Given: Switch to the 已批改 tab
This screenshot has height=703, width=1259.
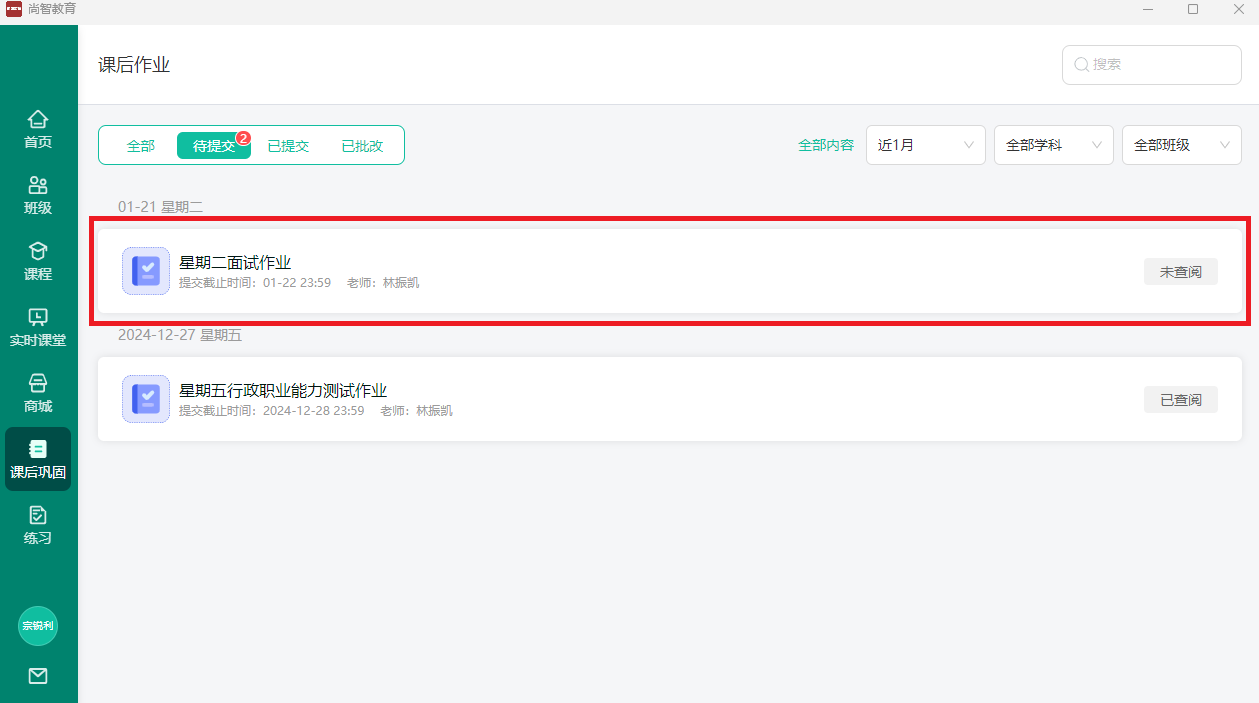Looking at the screenshot, I should tap(362, 146).
